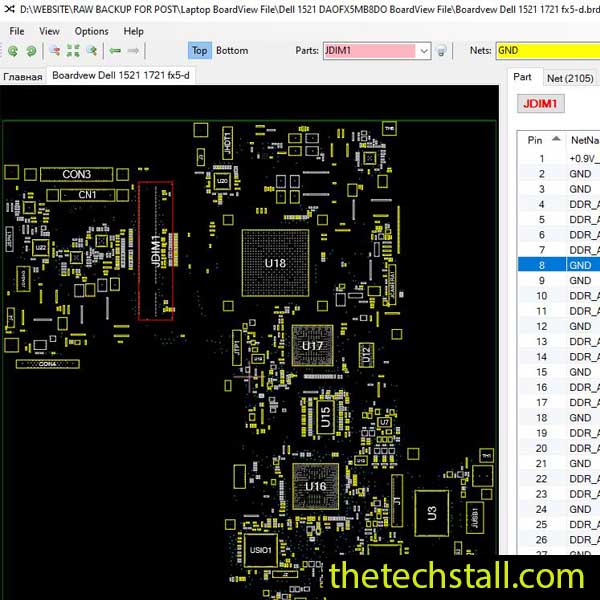Go forward with the gray right arrow
600x600 pixels.
click(133, 51)
